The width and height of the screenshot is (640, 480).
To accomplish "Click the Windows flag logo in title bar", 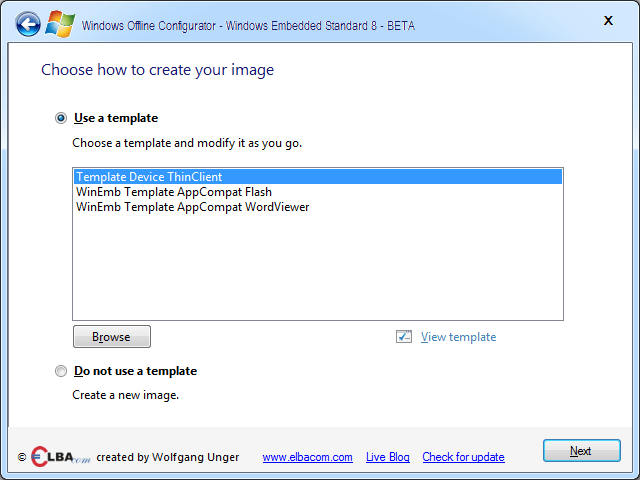I will (x=60, y=24).
